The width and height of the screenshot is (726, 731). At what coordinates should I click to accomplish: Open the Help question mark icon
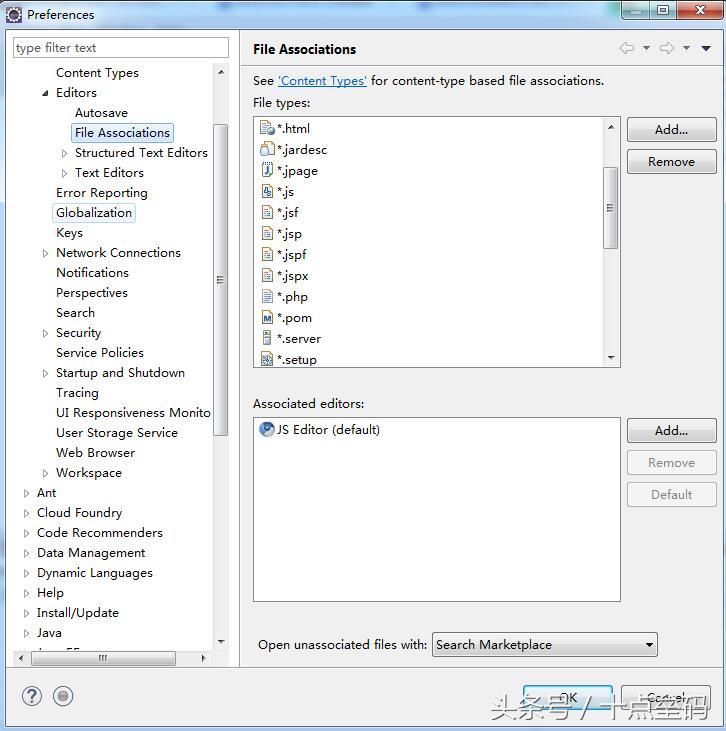[32, 696]
